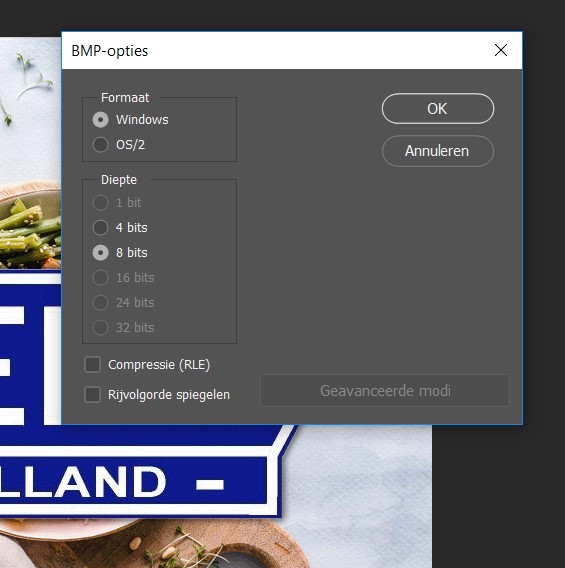565x568 pixels.
Task: Confirm BMP options with OK
Action: [438, 109]
